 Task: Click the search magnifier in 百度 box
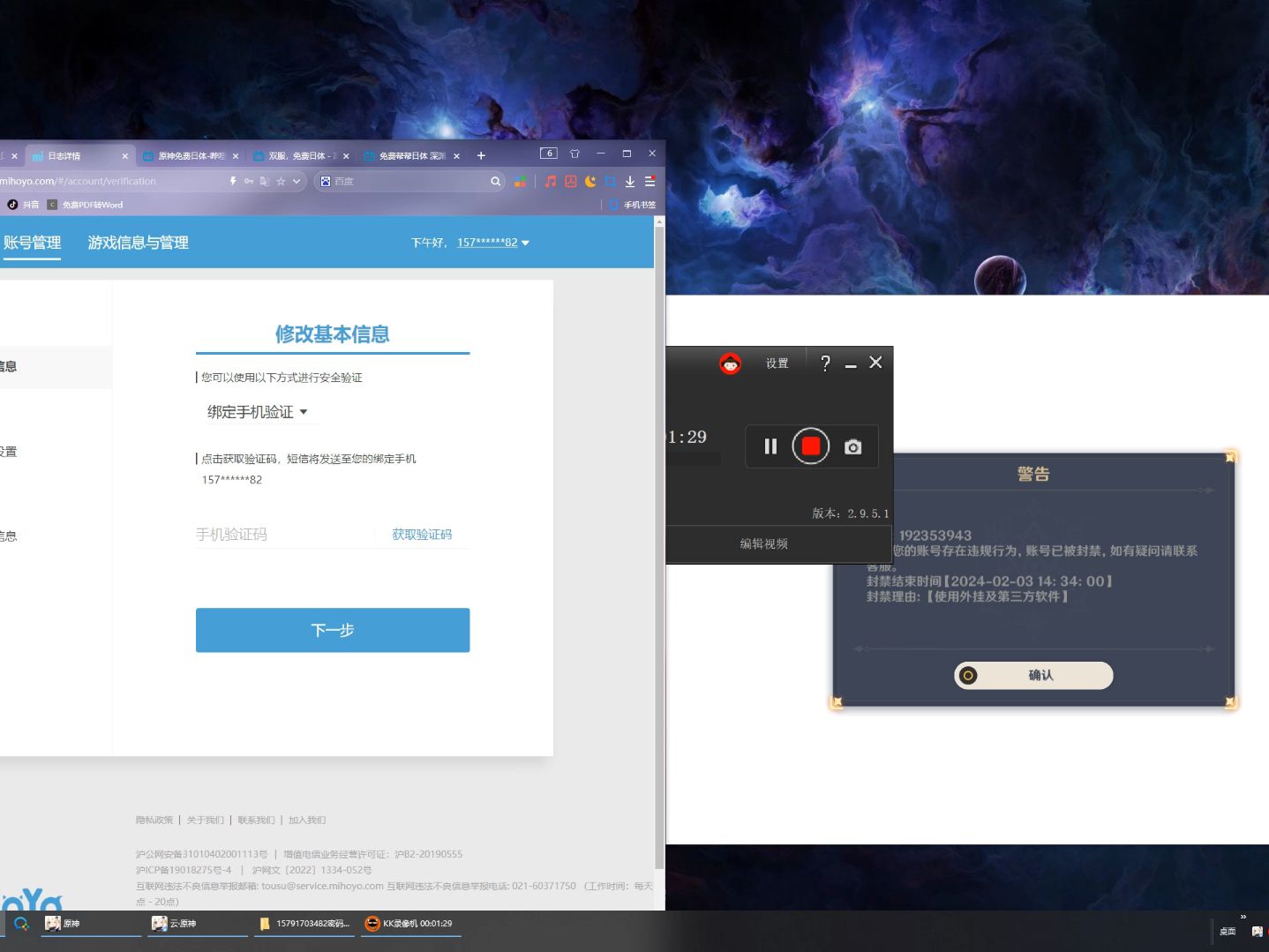coord(496,181)
